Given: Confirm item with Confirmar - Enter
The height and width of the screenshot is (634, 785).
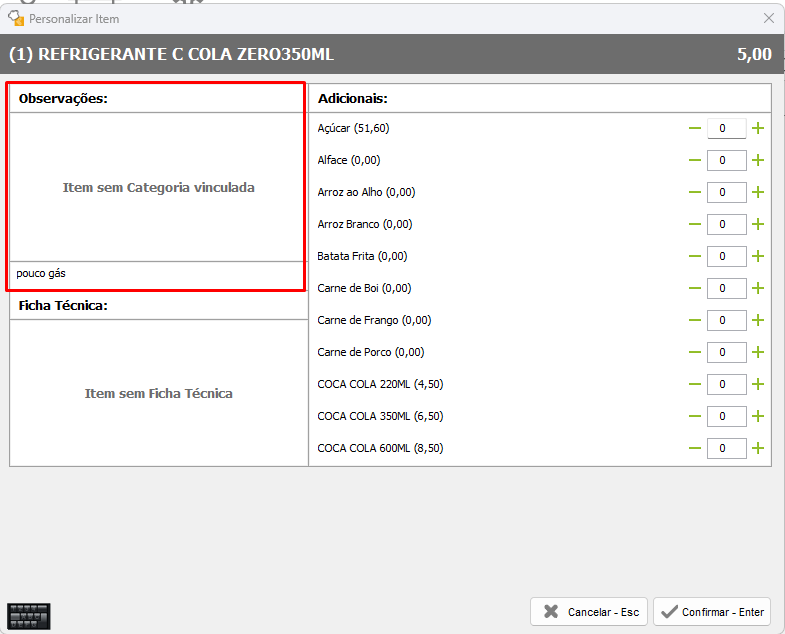Looking at the screenshot, I should click(x=712, y=612).
